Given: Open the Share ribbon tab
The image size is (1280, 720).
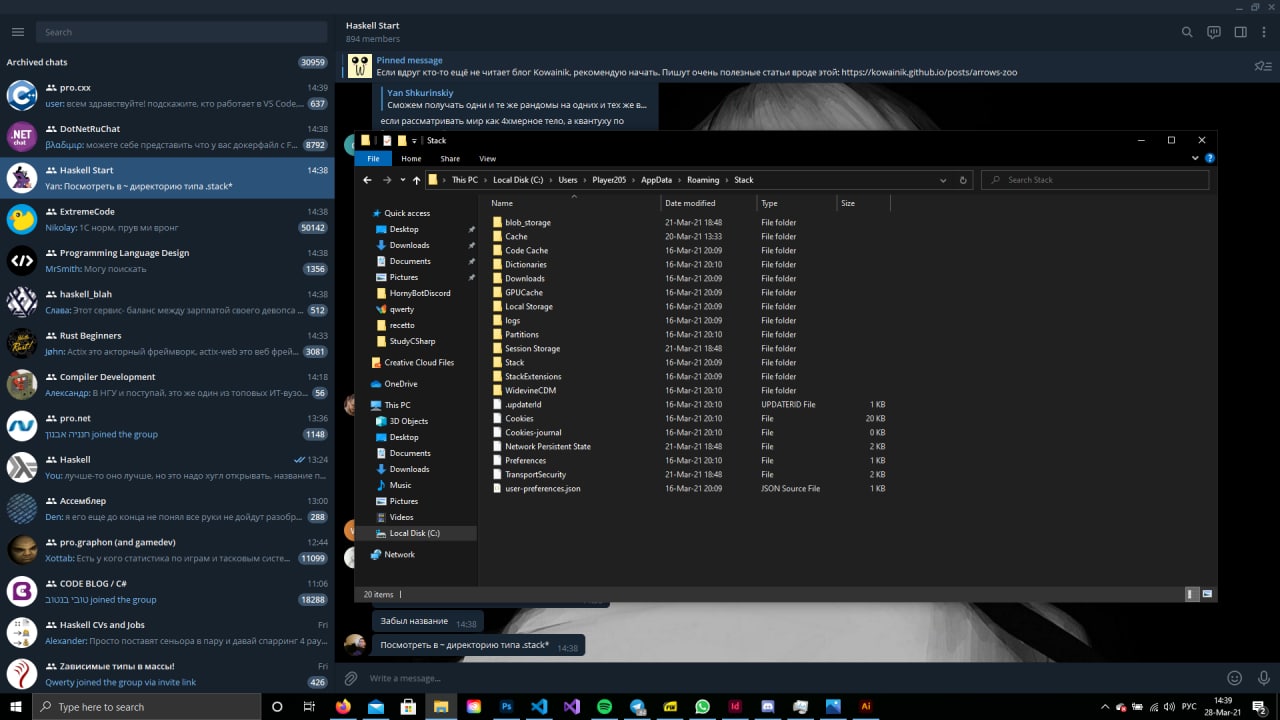Looking at the screenshot, I should click(x=450, y=158).
